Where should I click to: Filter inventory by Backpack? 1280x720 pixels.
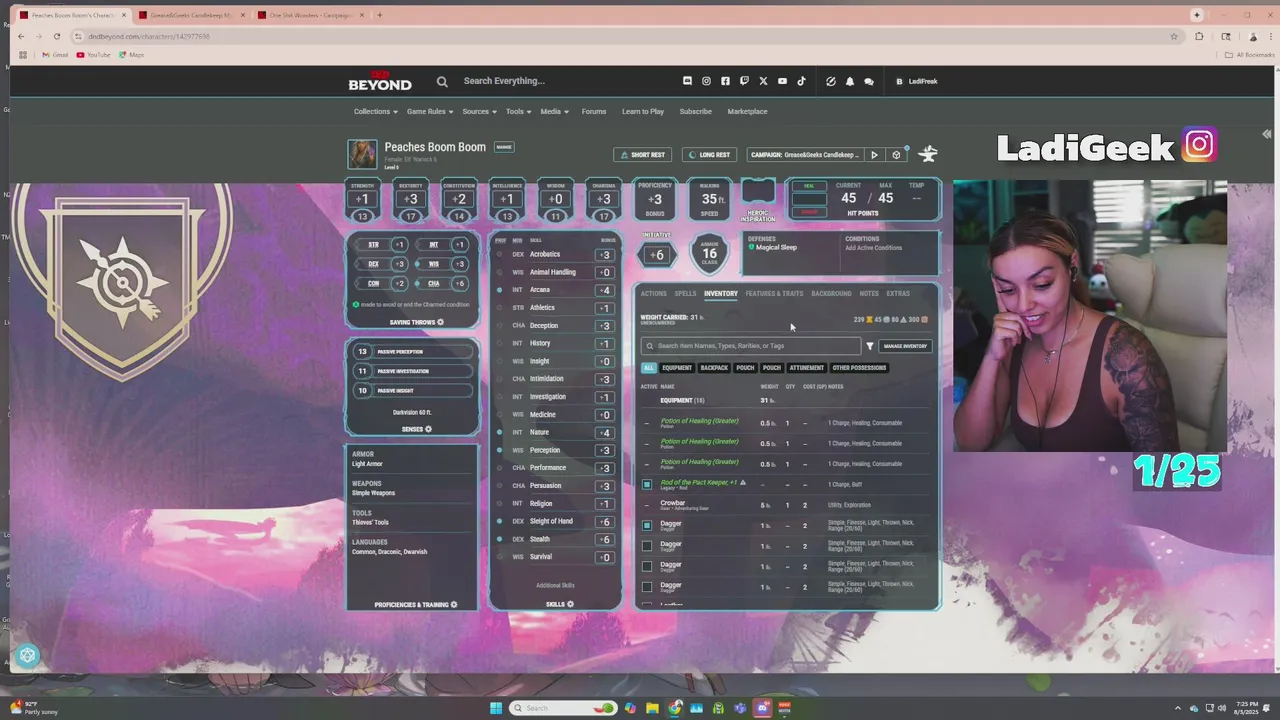714,368
